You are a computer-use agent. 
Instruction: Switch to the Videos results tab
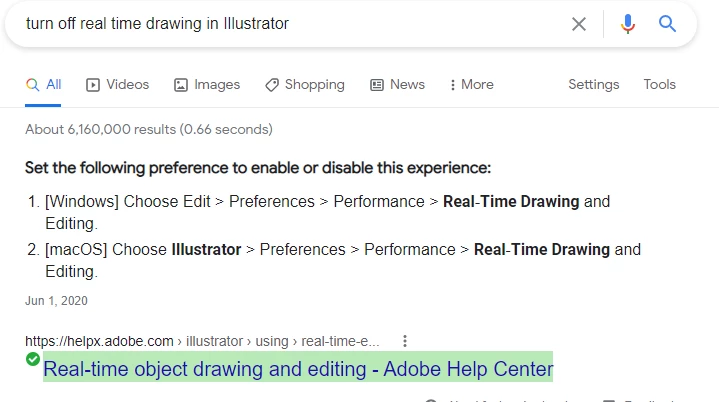[117, 85]
